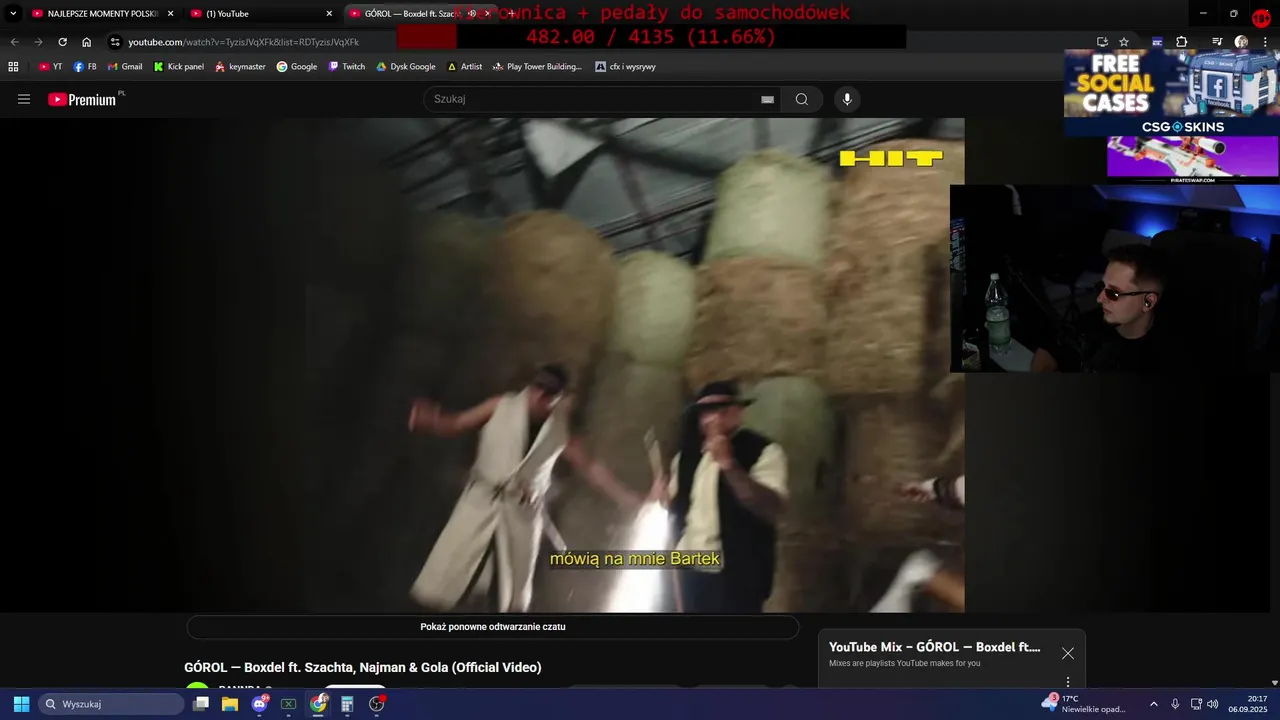View site information next to URL

[115, 42]
